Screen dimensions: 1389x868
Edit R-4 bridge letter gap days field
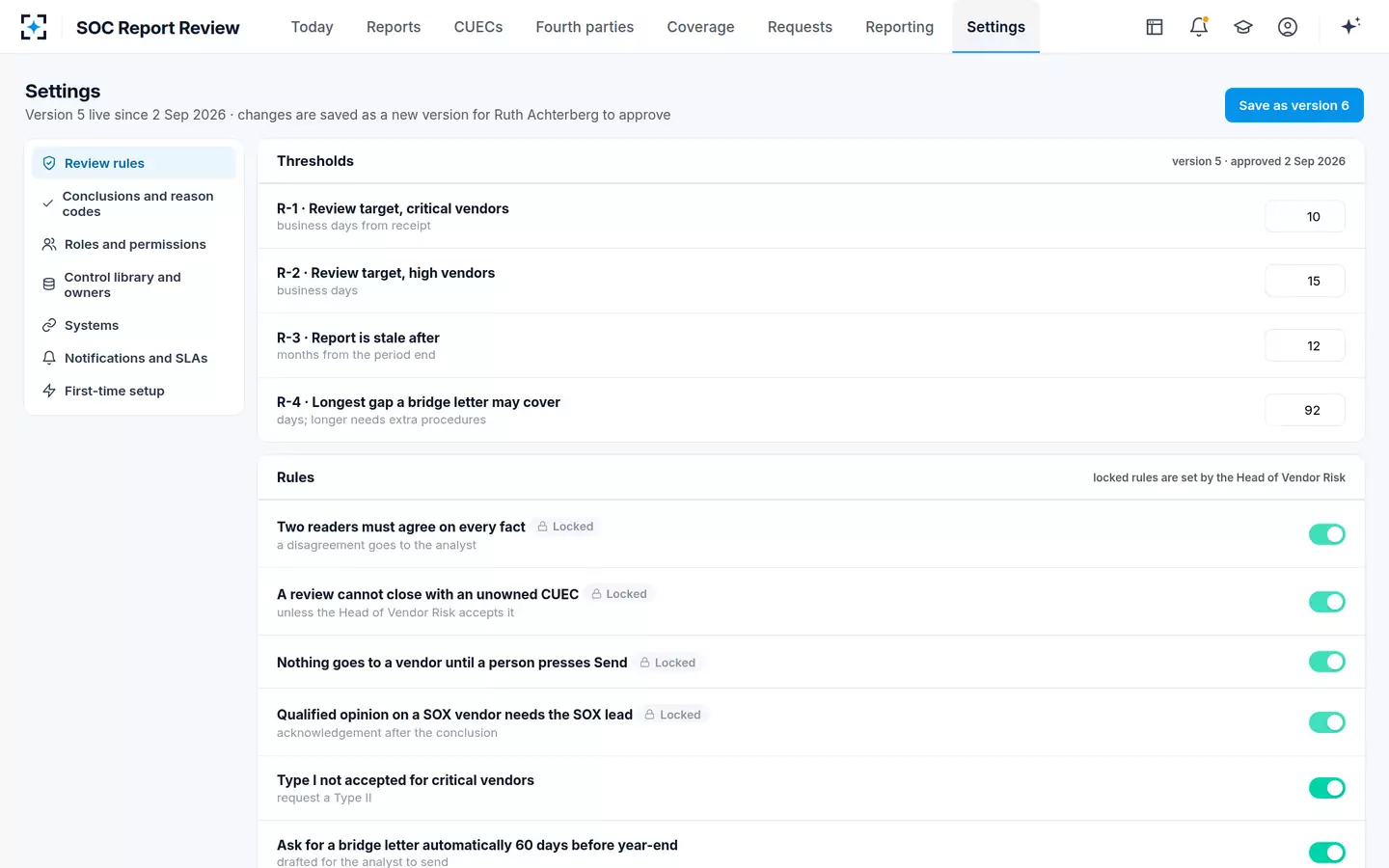[x=1305, y=410]
